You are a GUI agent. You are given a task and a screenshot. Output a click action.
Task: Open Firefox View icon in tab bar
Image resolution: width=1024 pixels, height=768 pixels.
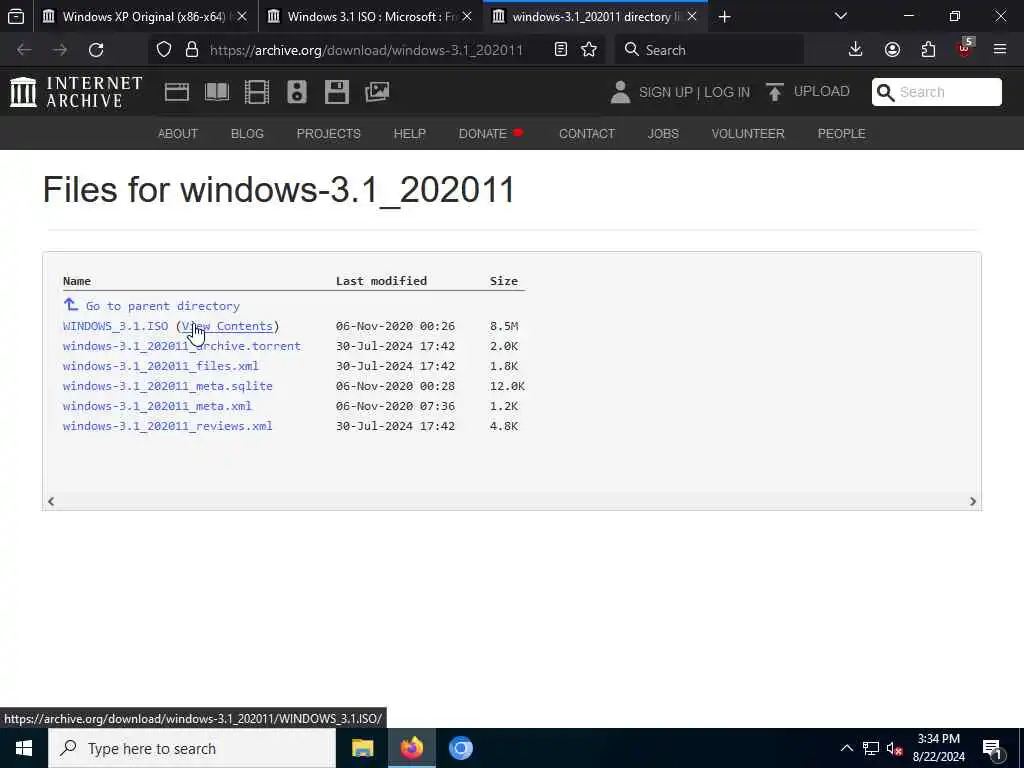point(16,16)
